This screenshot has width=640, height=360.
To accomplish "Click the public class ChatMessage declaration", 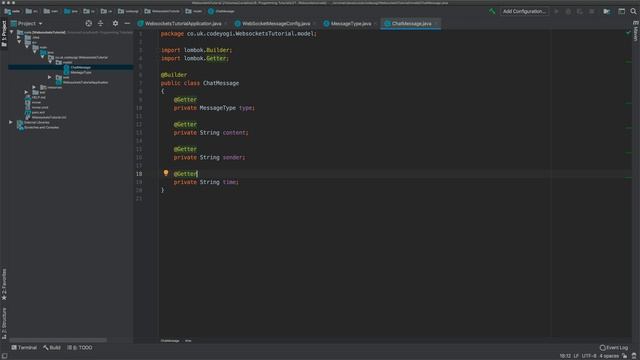I will point(200,83).
